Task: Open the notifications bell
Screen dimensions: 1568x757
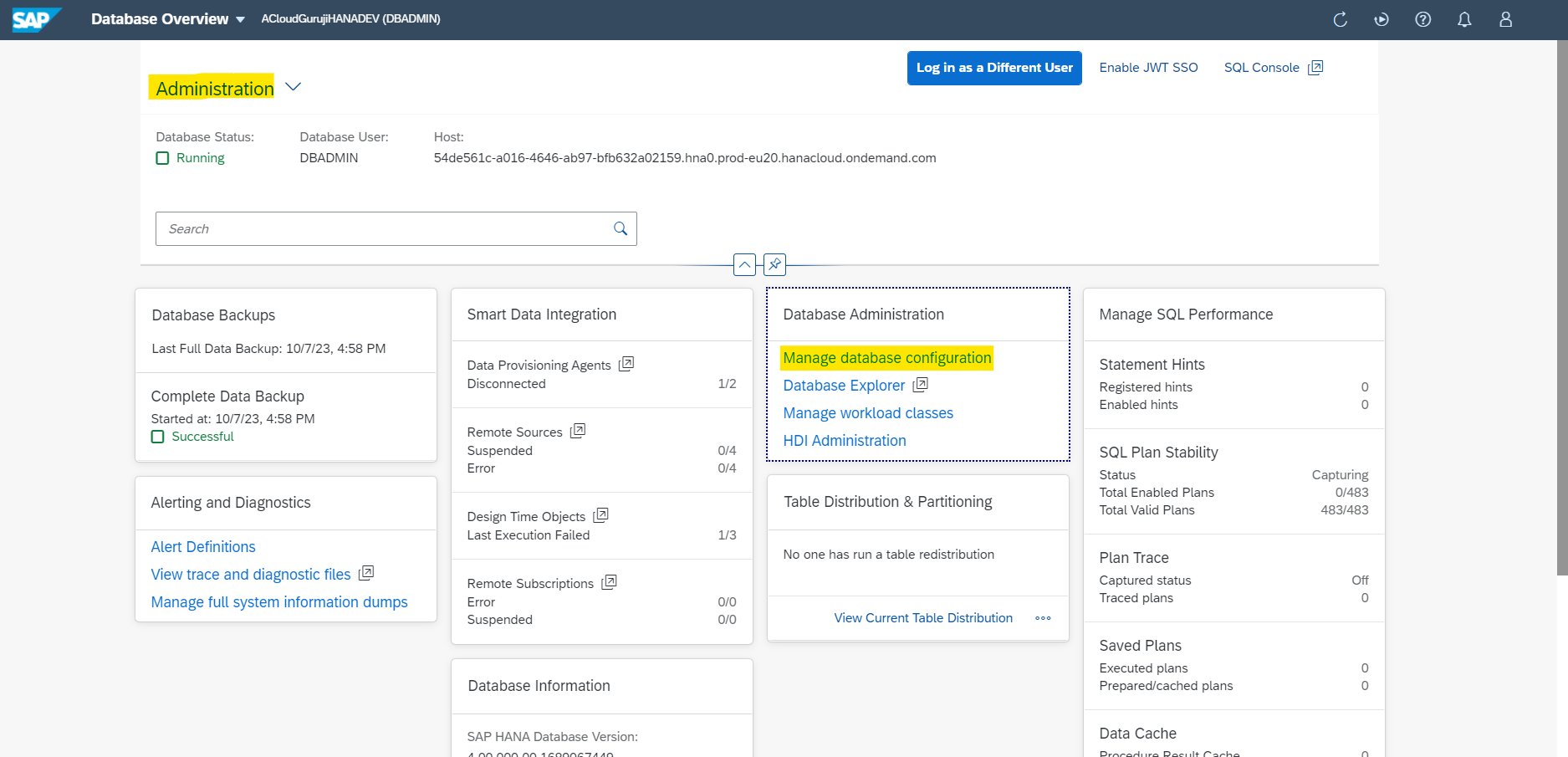Action: (1464, 19)
